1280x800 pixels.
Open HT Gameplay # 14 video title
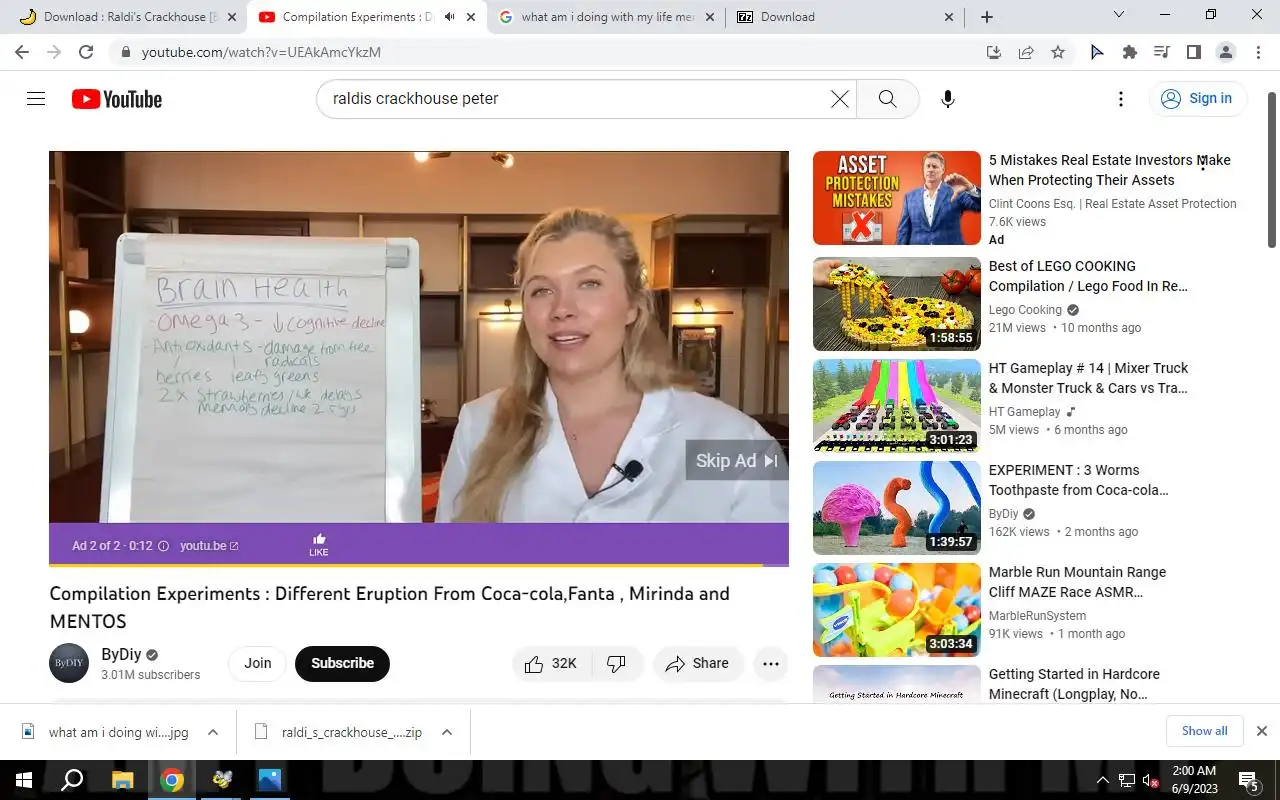[1088, 378]
